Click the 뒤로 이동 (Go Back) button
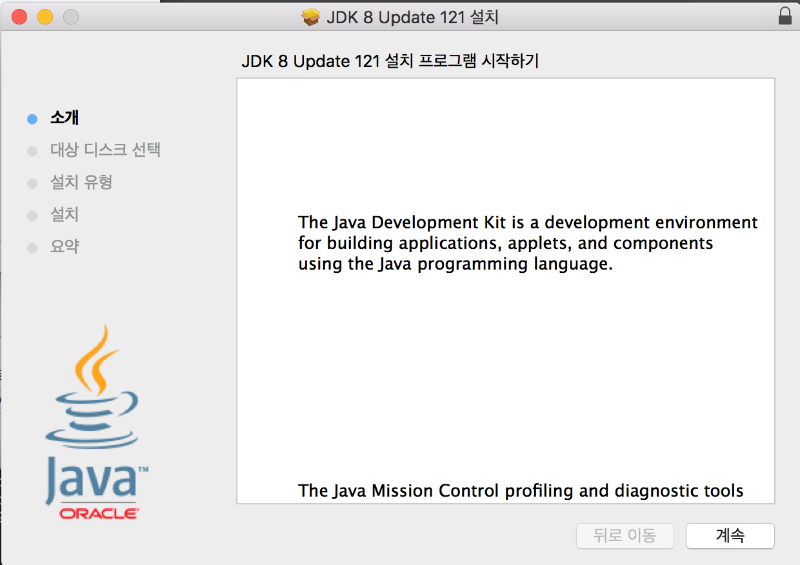800x565 pixels. click(624, 535)
